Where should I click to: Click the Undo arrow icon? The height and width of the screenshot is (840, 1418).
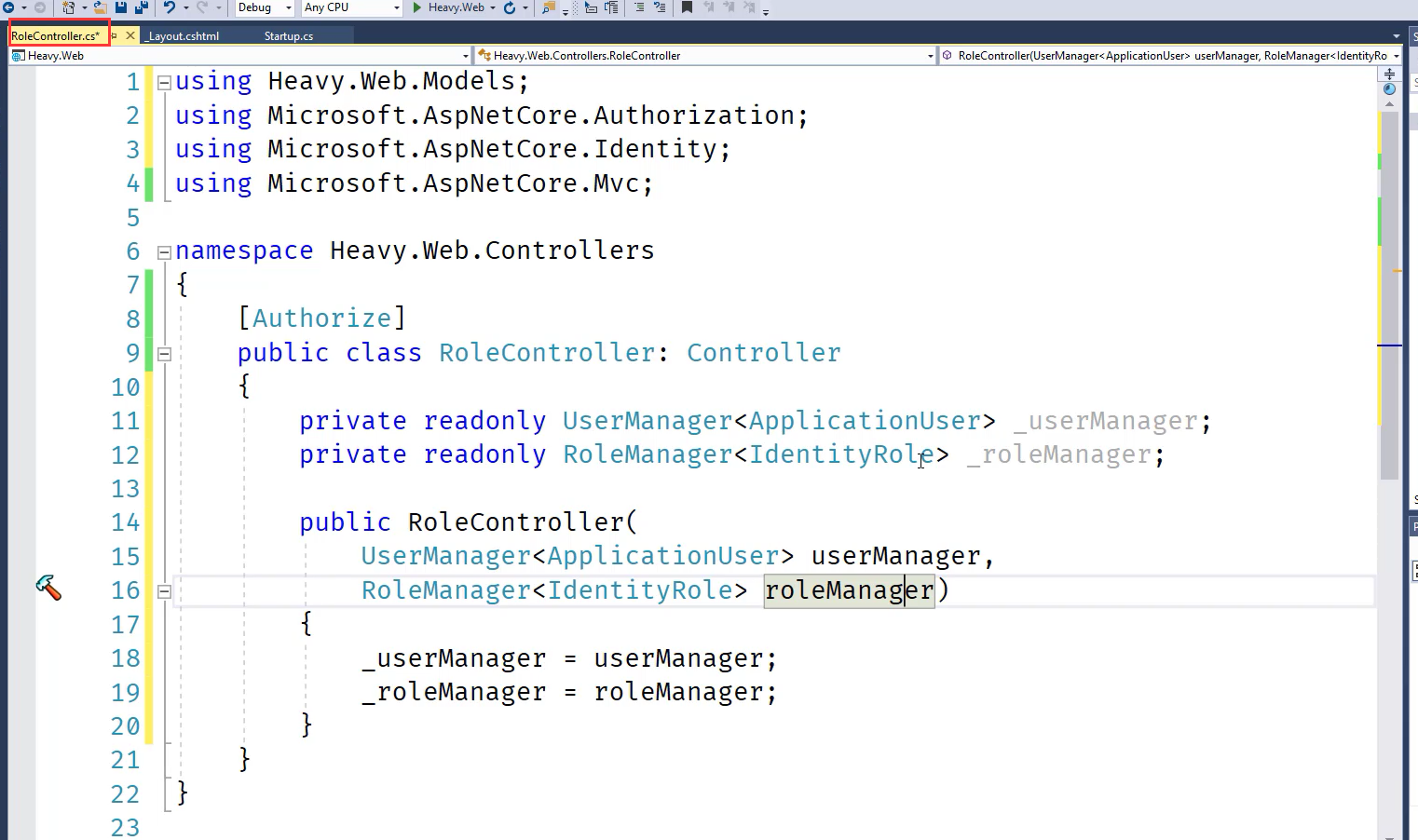[169, 7]
